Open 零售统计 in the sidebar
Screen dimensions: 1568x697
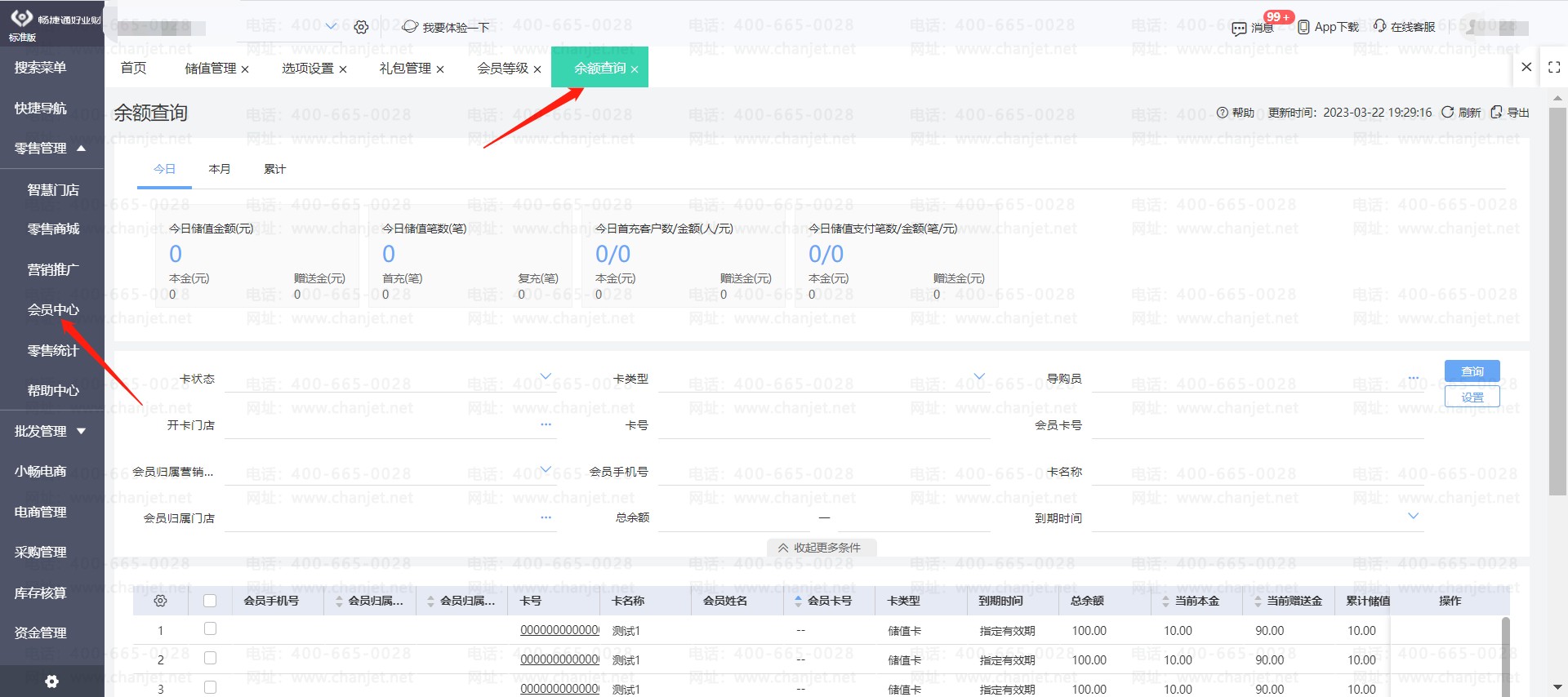pos(53,351)
